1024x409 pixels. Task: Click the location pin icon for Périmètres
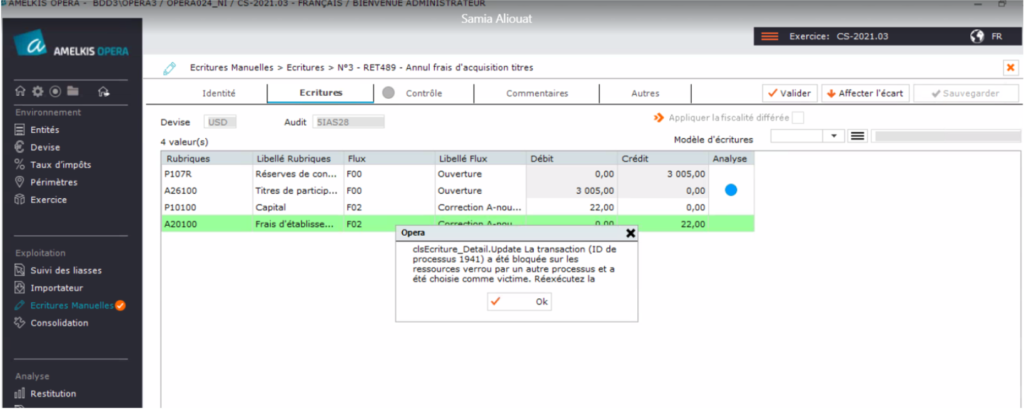tap(20, 182)
